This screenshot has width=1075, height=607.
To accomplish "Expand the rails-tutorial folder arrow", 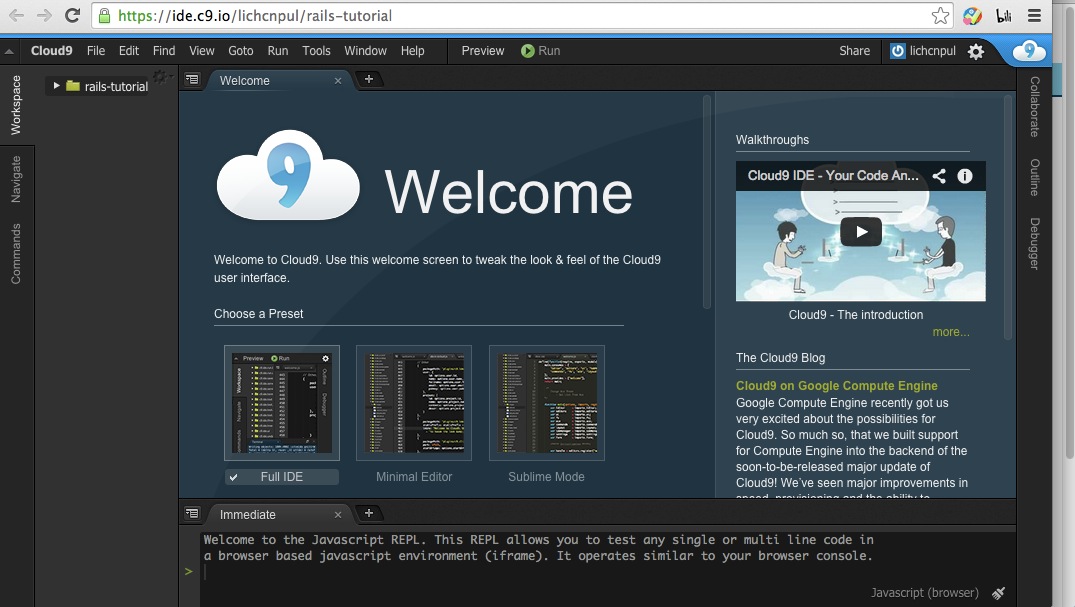I will [x=56, y=86].
